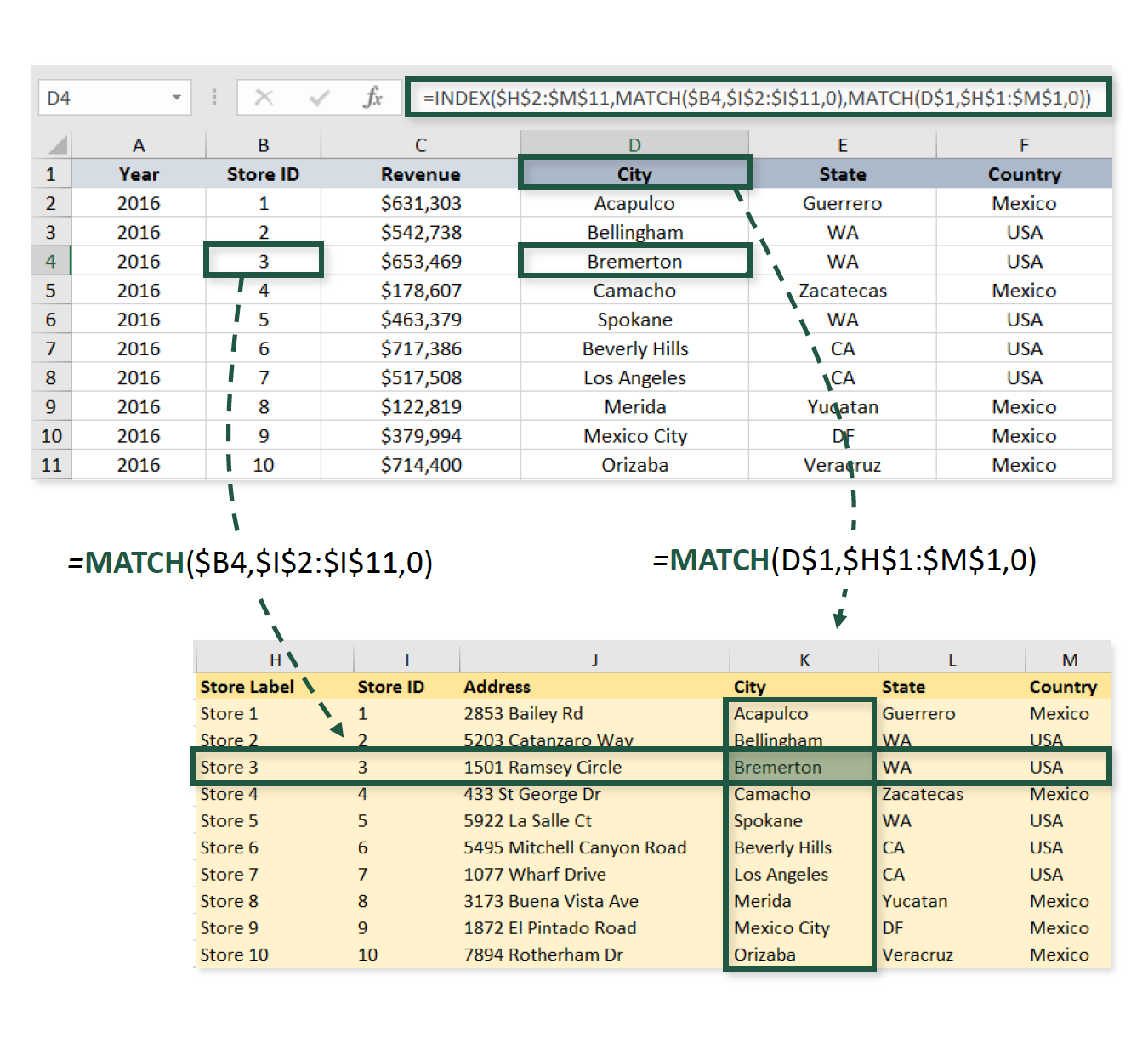Select column D by clicking its header
This screenshot has width=1148, height=1037.
point(634,144)
